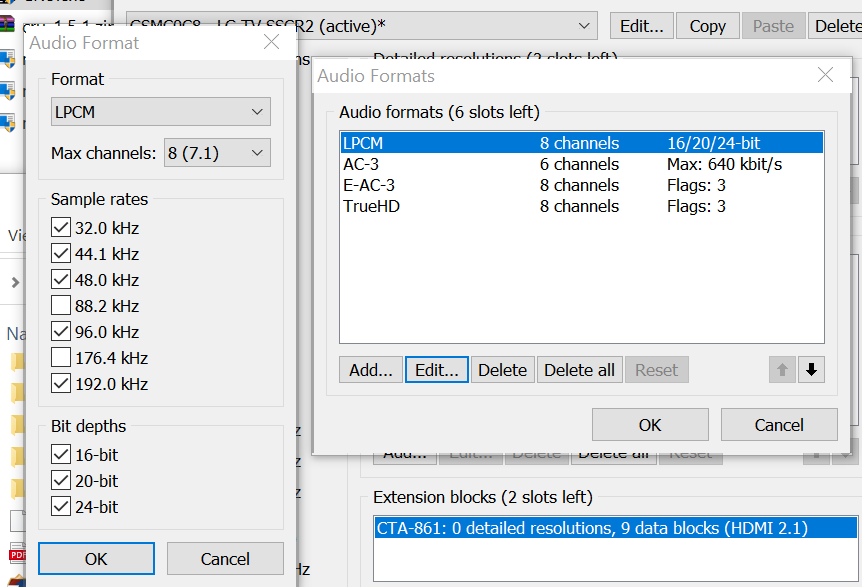Uncheck the 44.1 kHz sample rate

pos(61,254)
